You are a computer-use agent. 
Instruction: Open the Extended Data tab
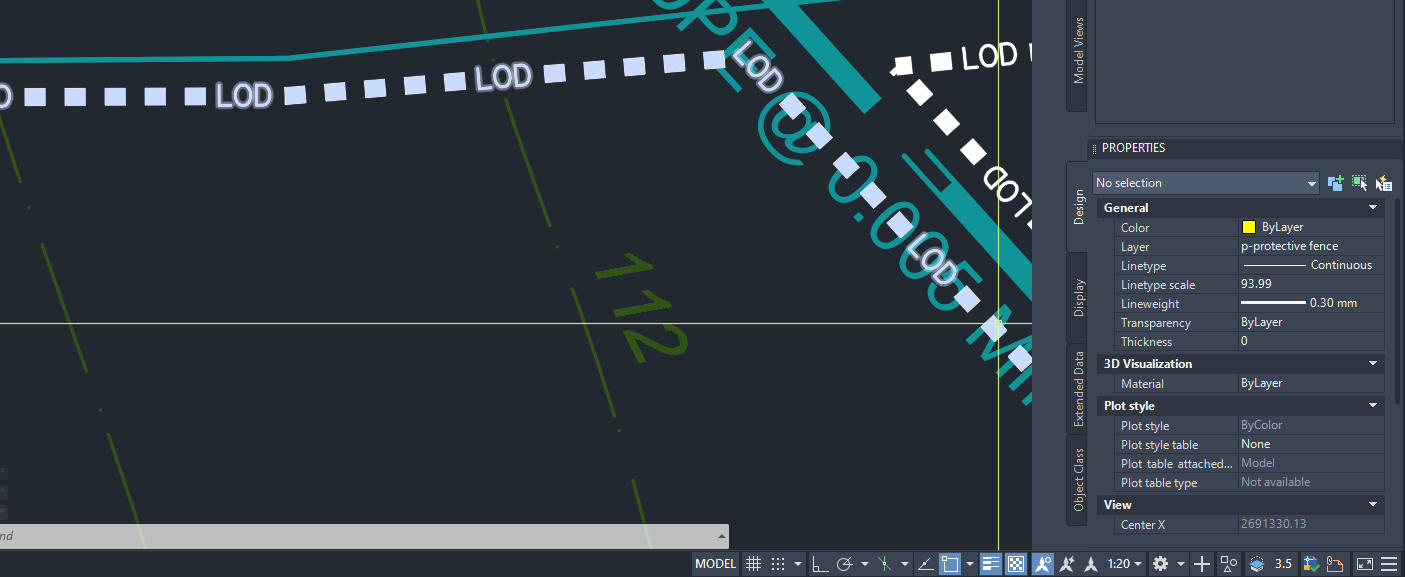point(1079,390)
